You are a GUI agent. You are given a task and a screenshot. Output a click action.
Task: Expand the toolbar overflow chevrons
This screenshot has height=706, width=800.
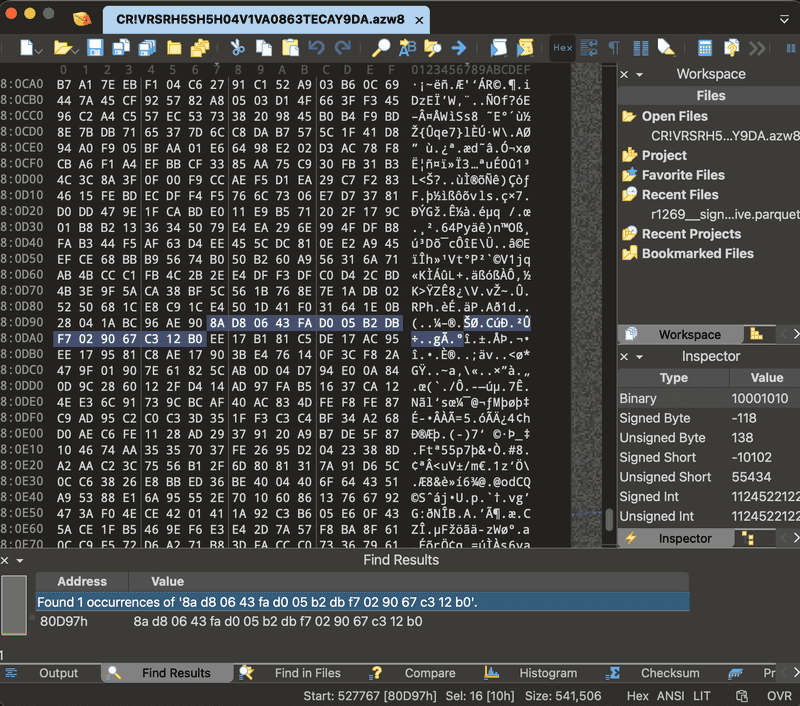[x=757, y=48]
